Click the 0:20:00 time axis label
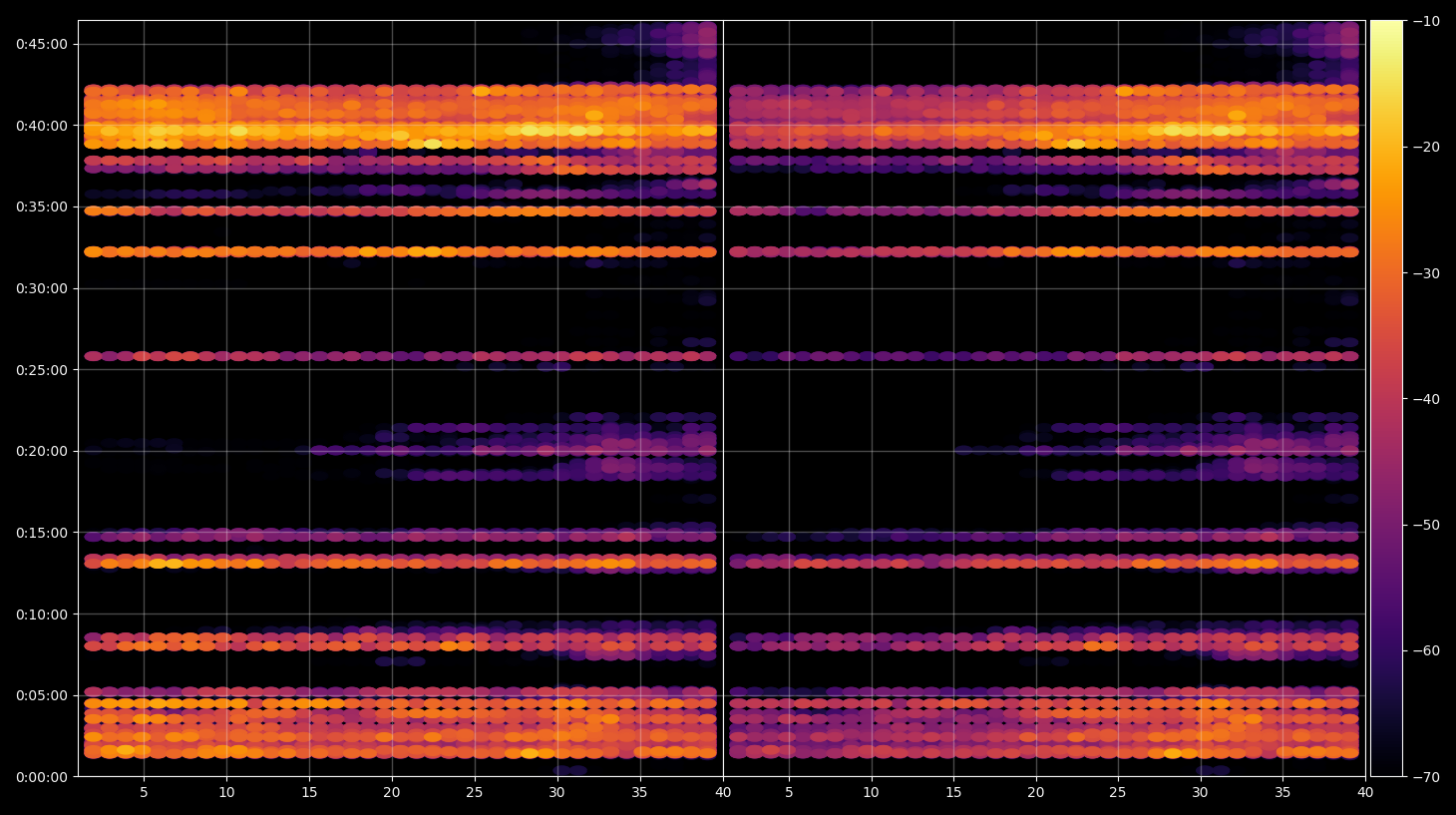 click(x=42, y=451)
